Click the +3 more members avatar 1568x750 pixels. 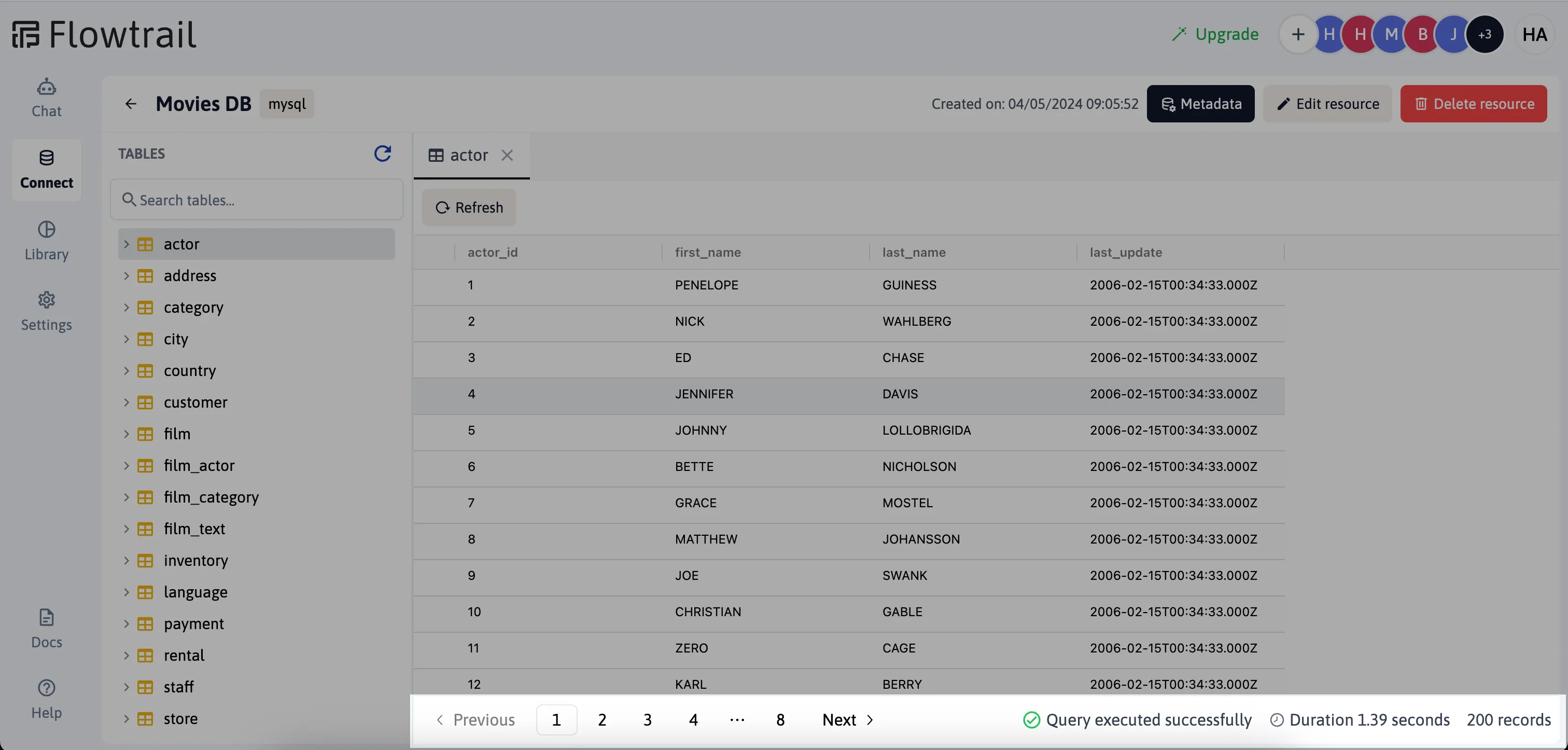(x=1485, y=34)
